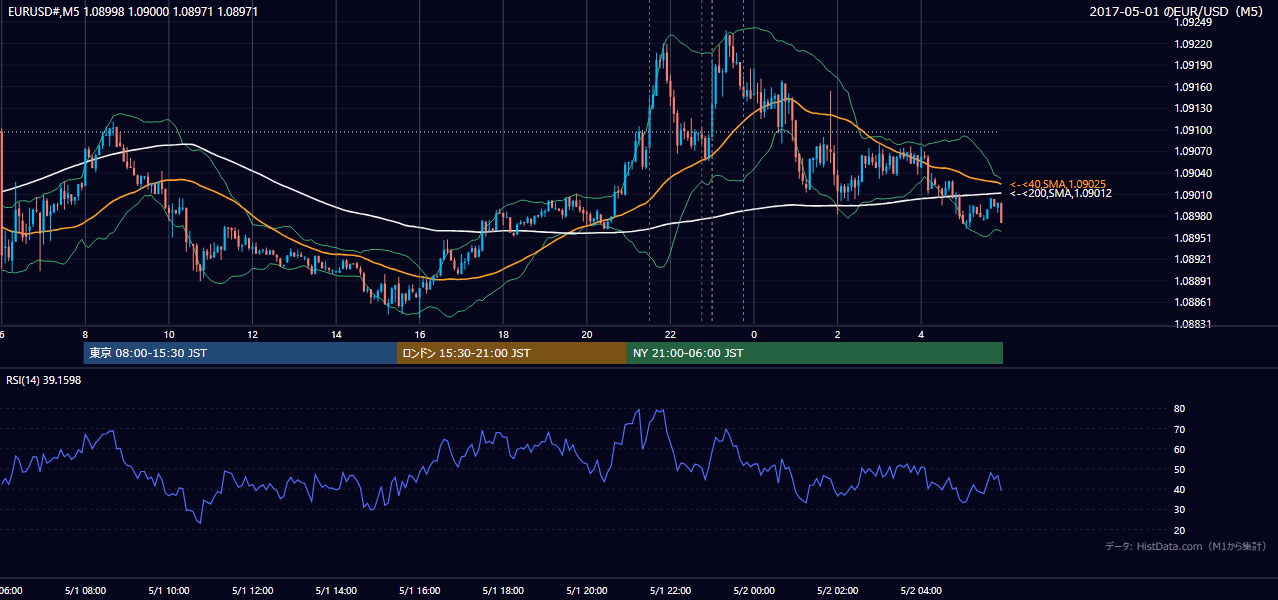Select hour label 18 under the price chart
1278x600 pixels.
click(503, 335)
